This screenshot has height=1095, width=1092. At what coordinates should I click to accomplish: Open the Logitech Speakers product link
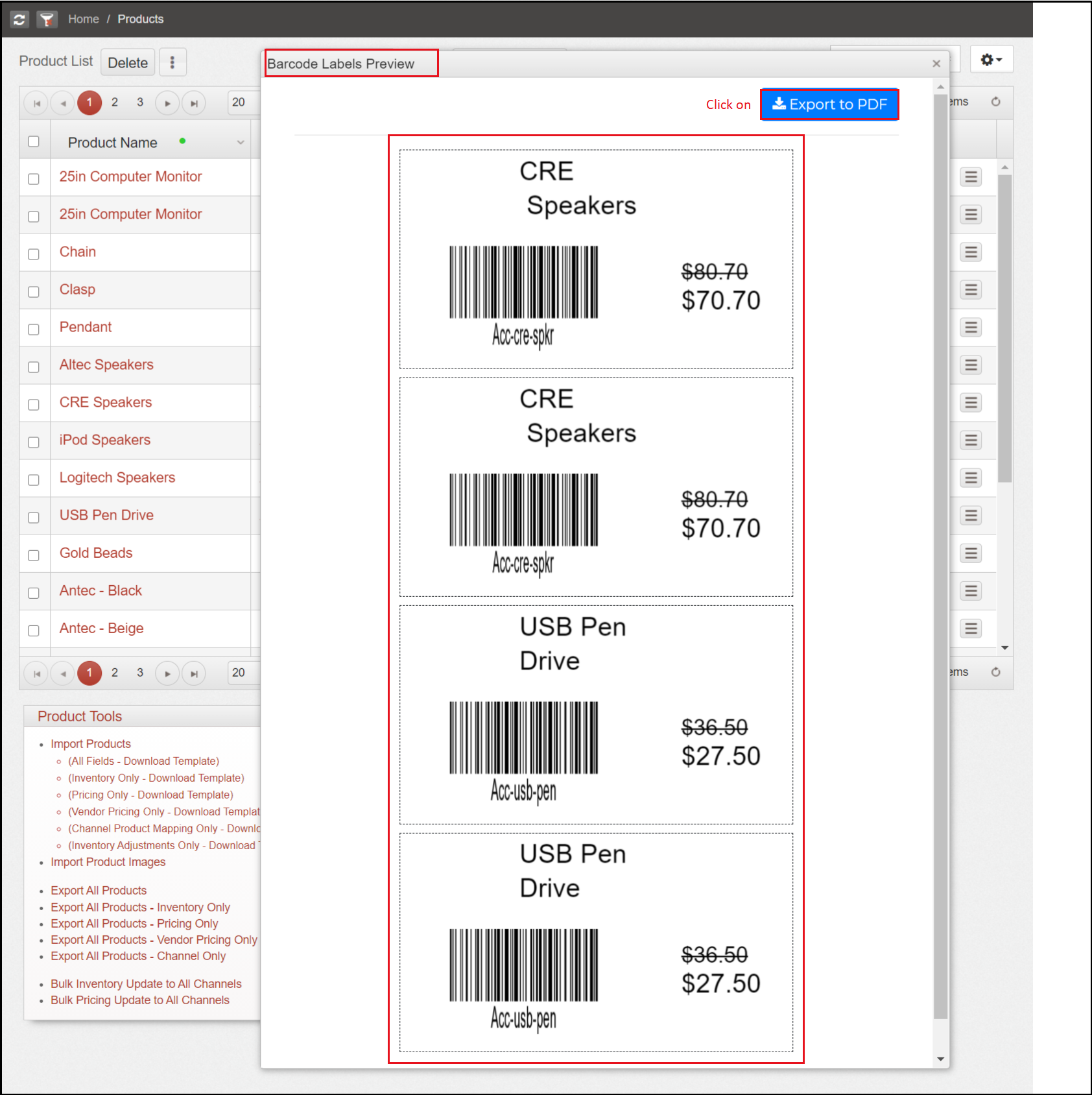coord(117,477)
